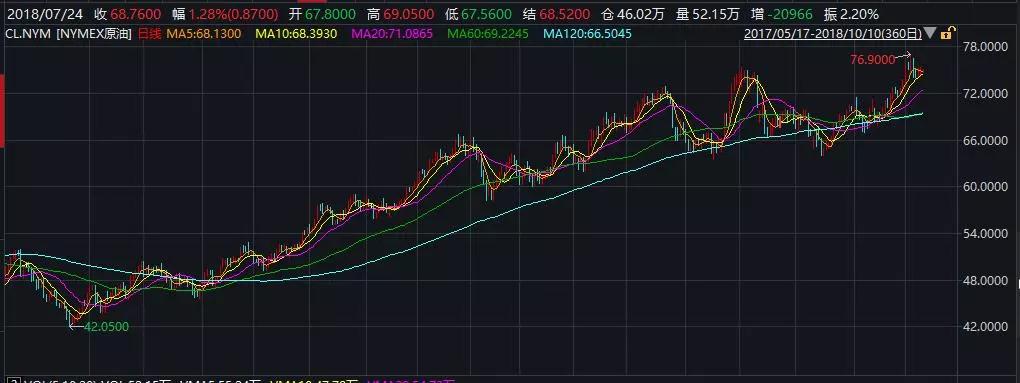Select the MA120:66.5045 indicator label

(x=588, y=34)
